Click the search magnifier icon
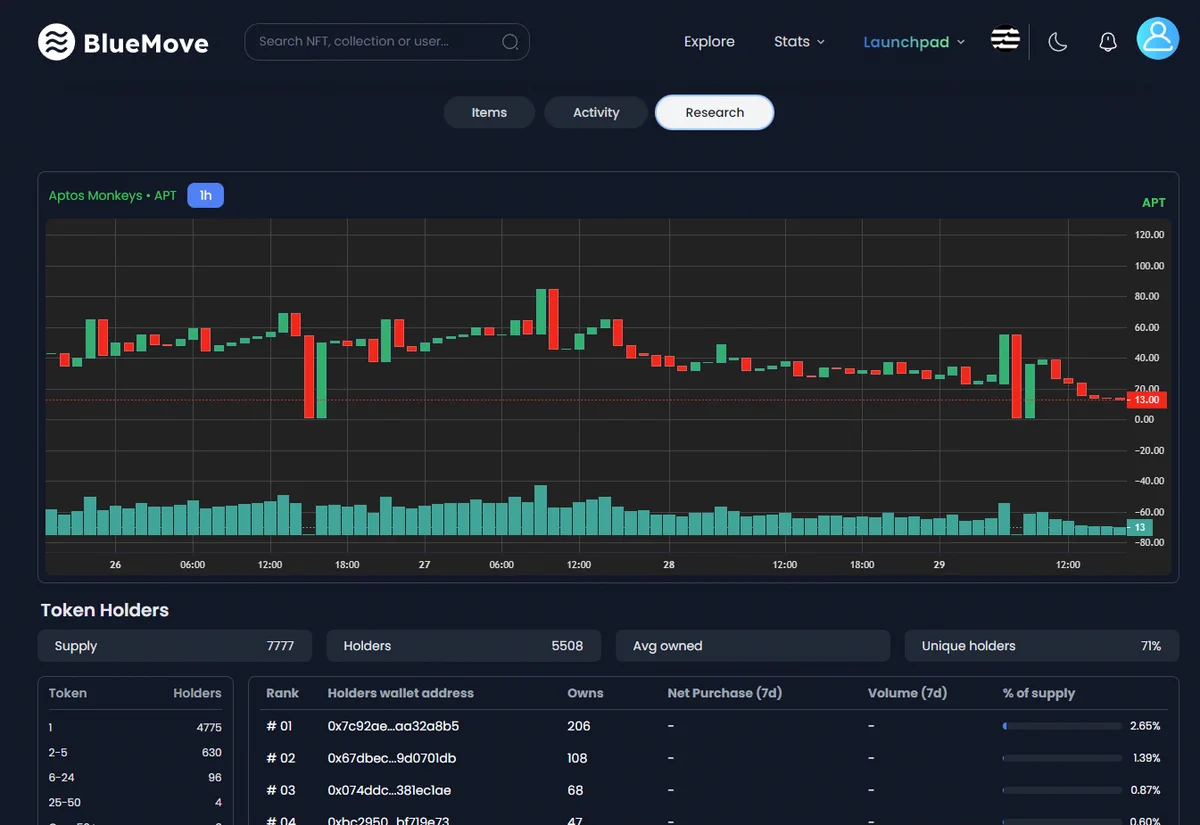 tap(510, 42)
